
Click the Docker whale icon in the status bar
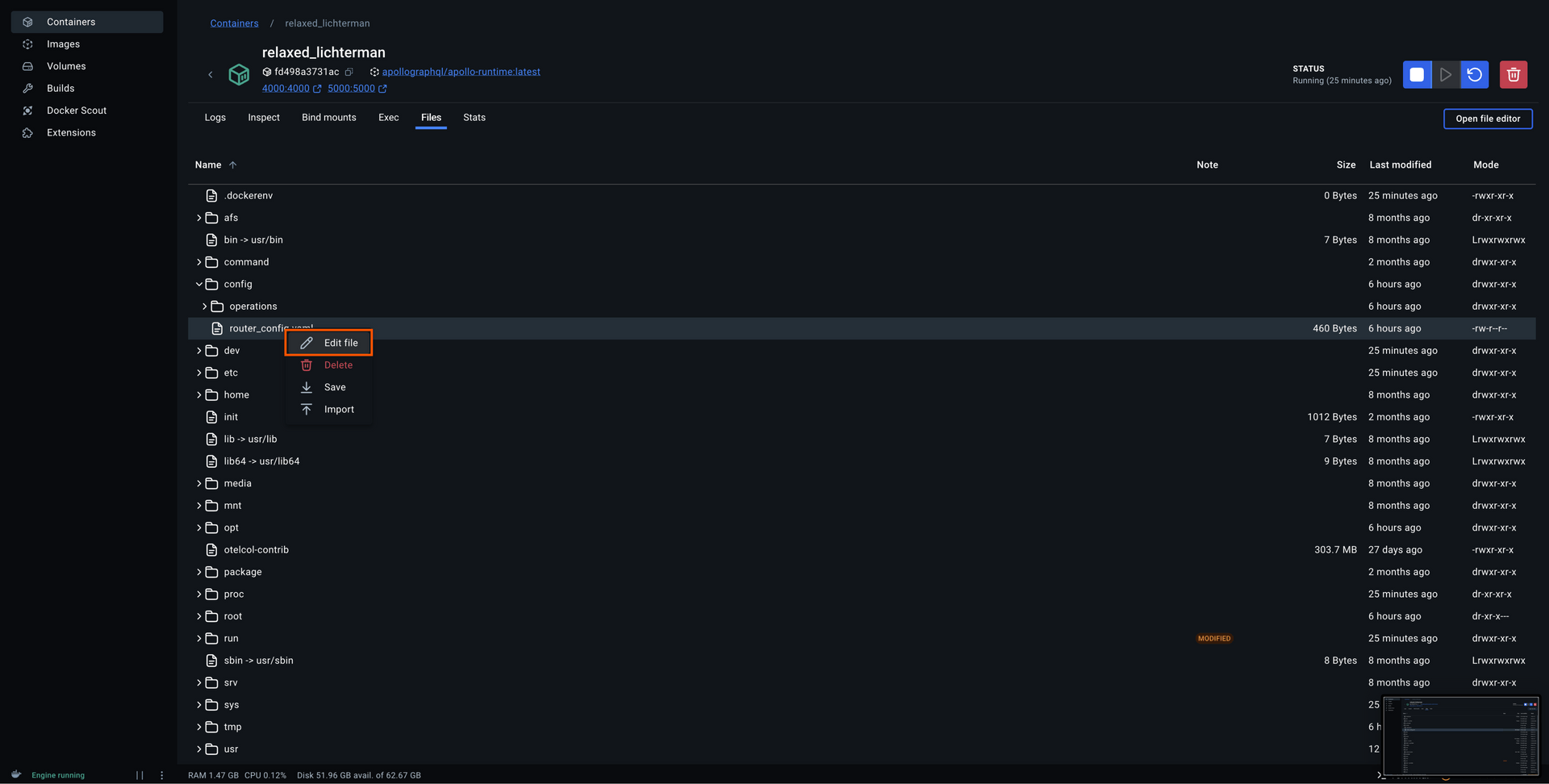[16, 774]
